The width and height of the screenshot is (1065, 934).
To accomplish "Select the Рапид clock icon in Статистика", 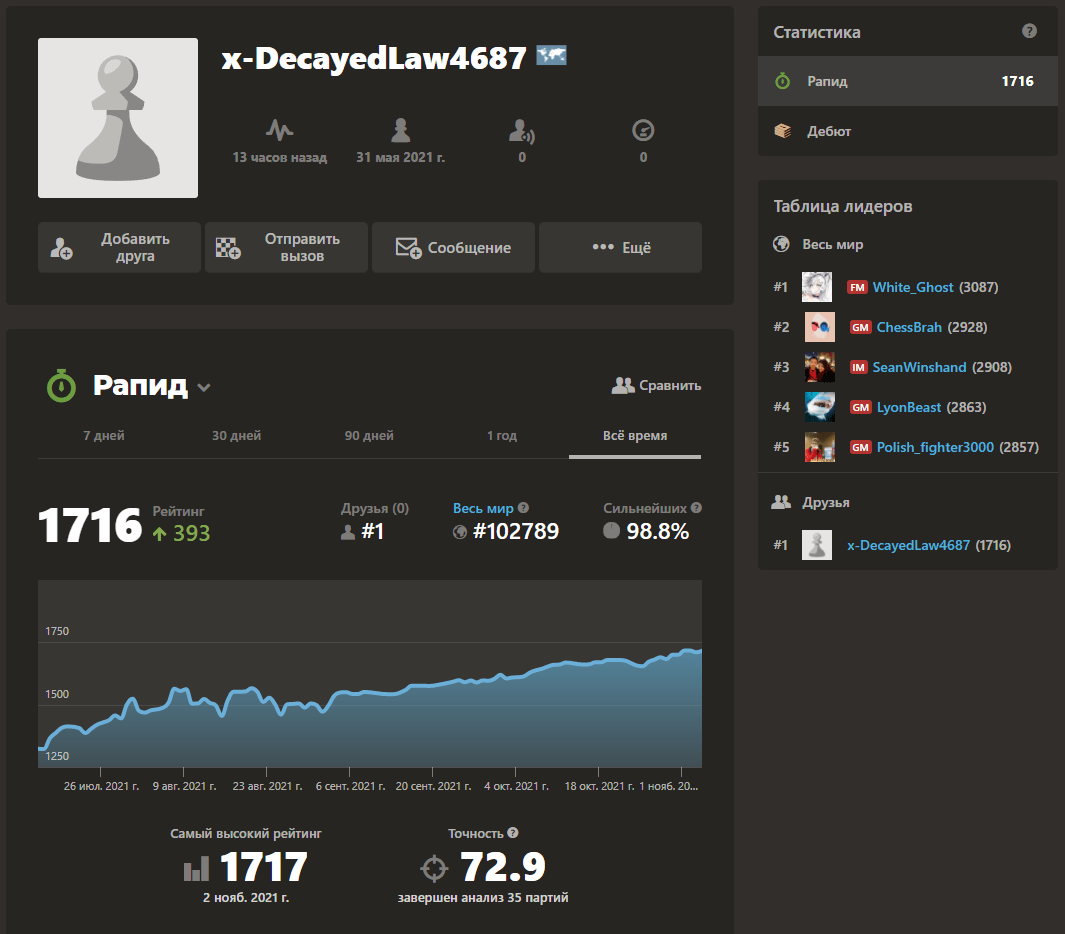I will click(x=782, y=81).
